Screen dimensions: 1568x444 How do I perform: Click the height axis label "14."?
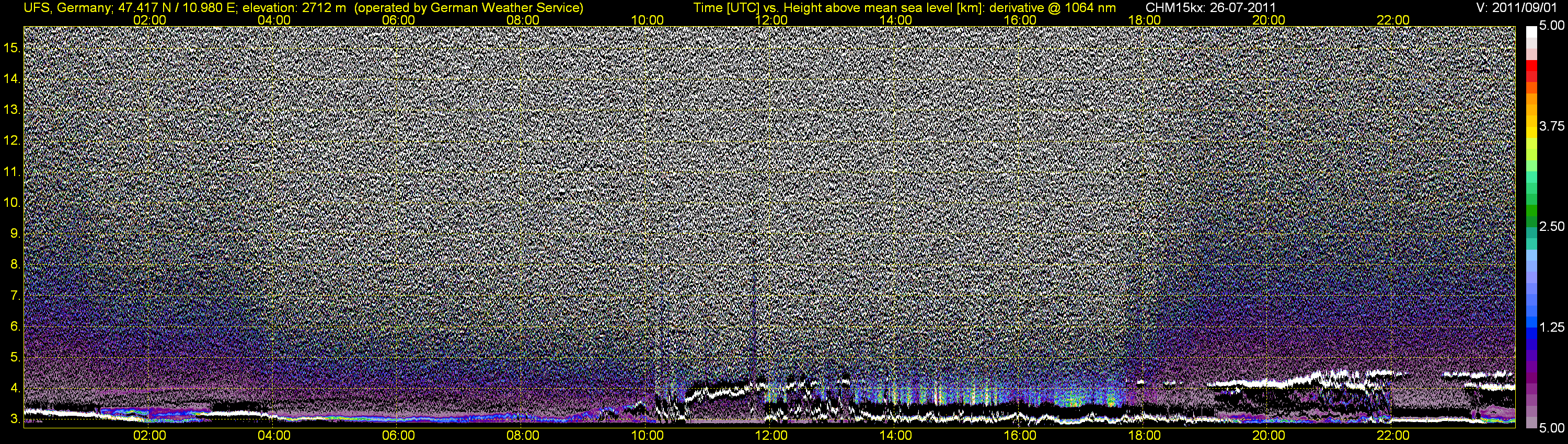(x=11, y=79)
